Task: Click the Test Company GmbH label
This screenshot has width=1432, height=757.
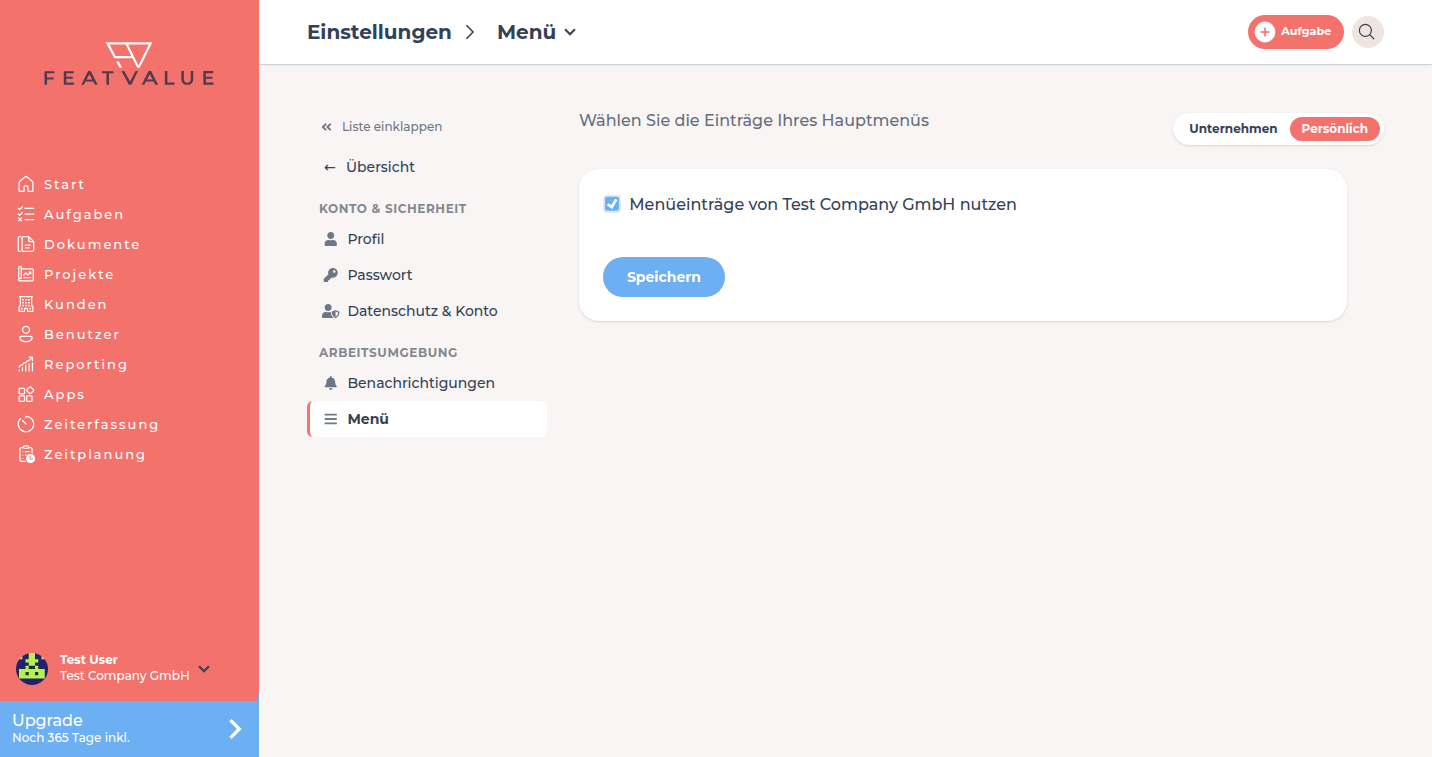Action: click(124, 676)
